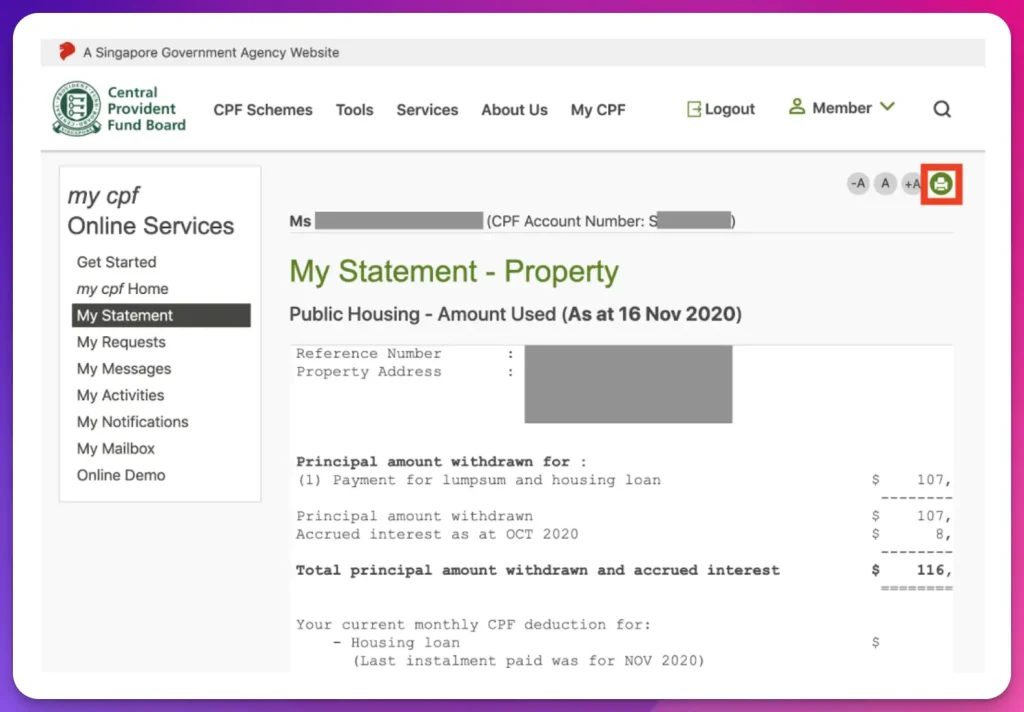Open Get Started in sidebar
This screenshot has height=712, width=1024.
(117, 262)
